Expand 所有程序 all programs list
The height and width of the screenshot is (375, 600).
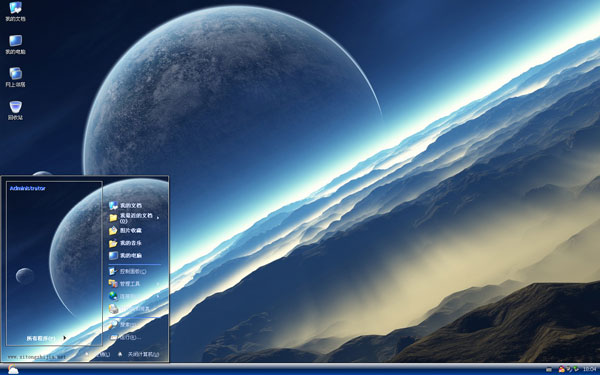click(x=47, y=338)
